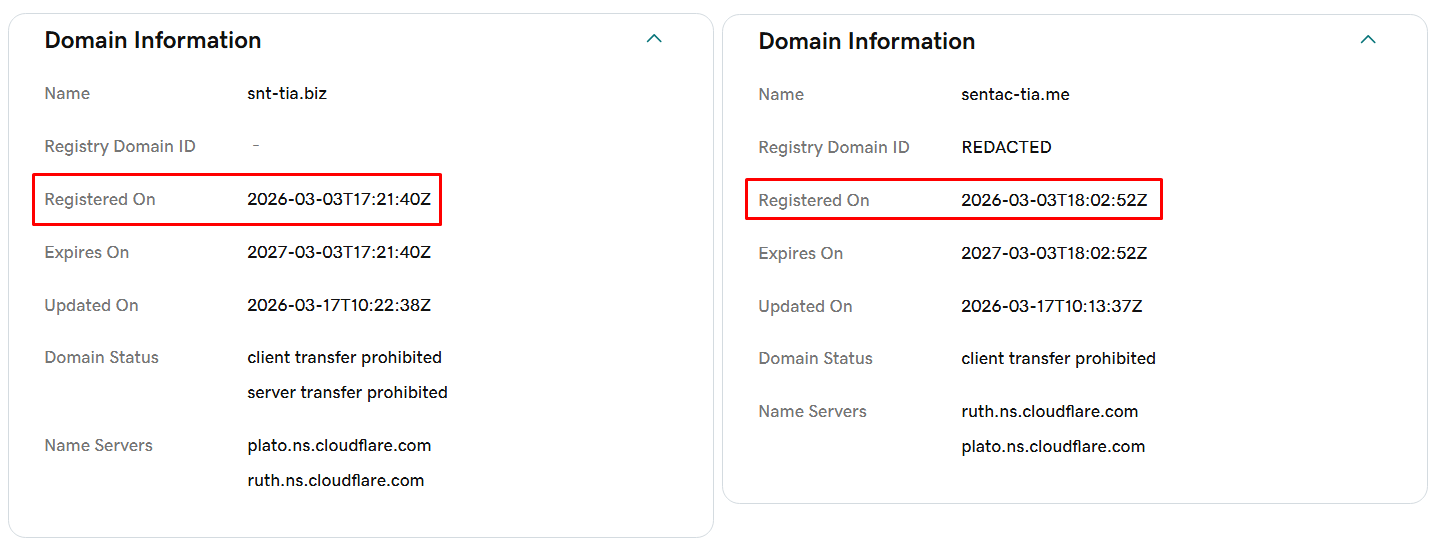Click the Domain Information heading above sentac-tia.me
Image resolution: width=1437 pixels, height=547 pixels.
click(x=866, y=41)
